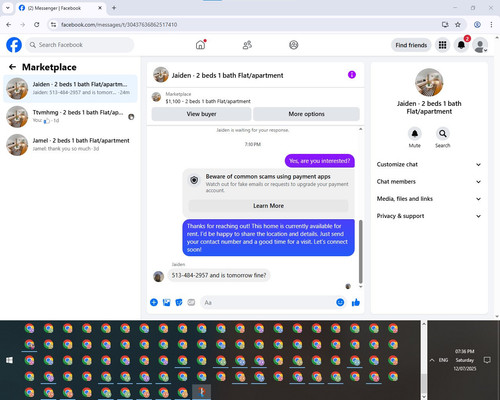Open Ttvmhmg conversation in Marketplace list
The height and width of the screenshot is (400, 500).
coord(70,116)
